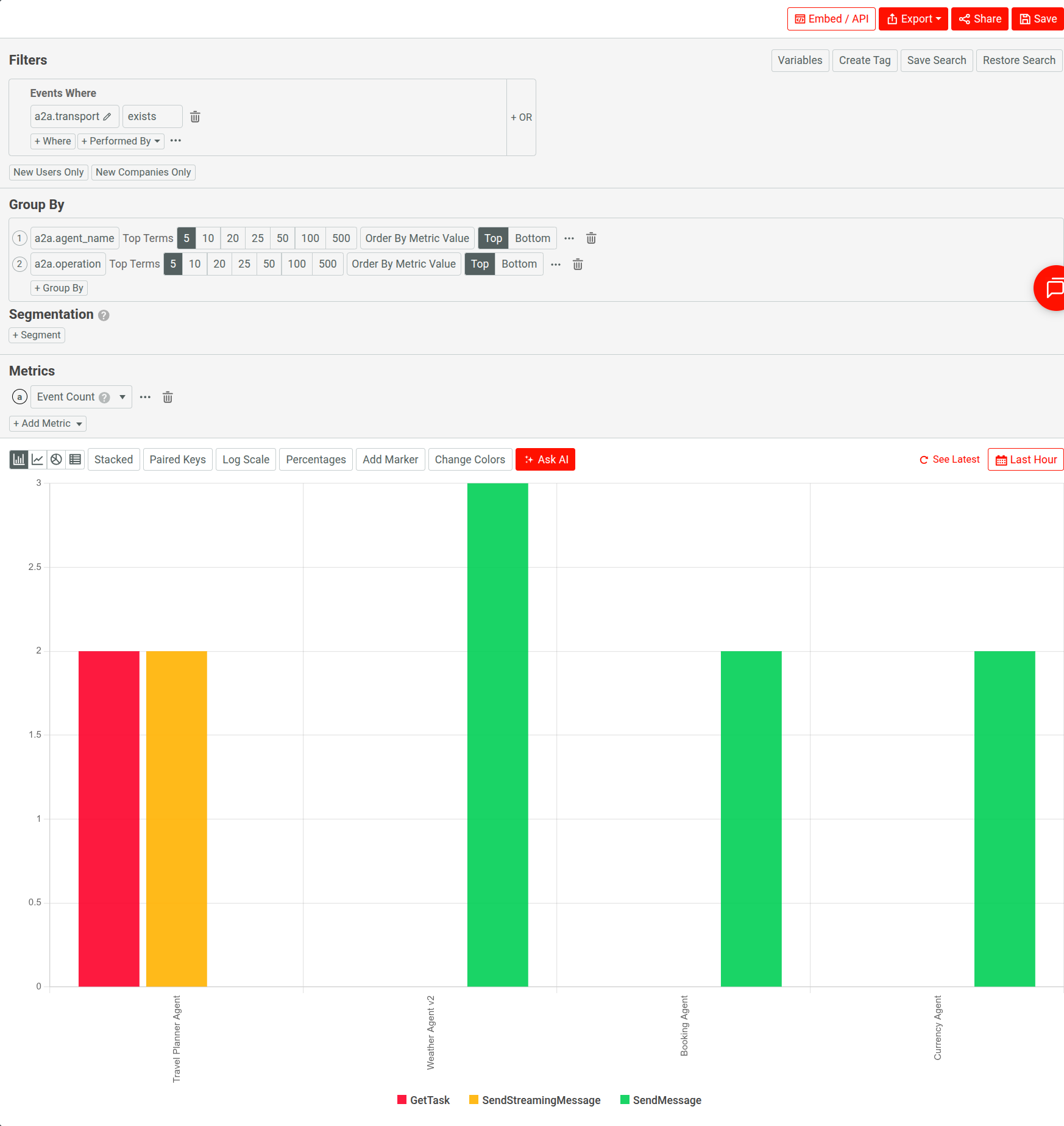
Task: Open more options for a2a.agent_name row
Action: (x=569, y=238)
